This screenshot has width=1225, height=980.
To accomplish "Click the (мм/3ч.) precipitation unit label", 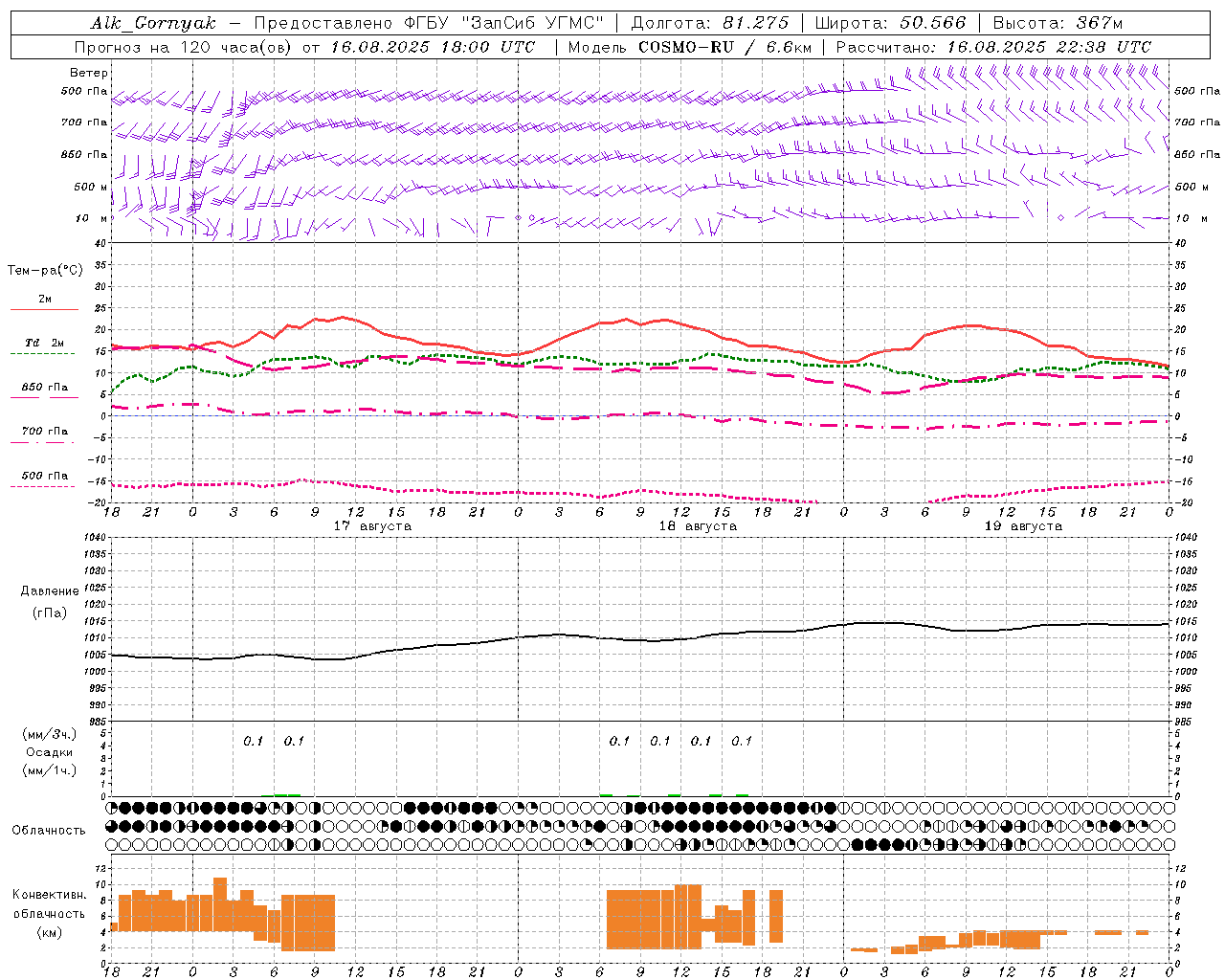I will (x=50, y=735).
